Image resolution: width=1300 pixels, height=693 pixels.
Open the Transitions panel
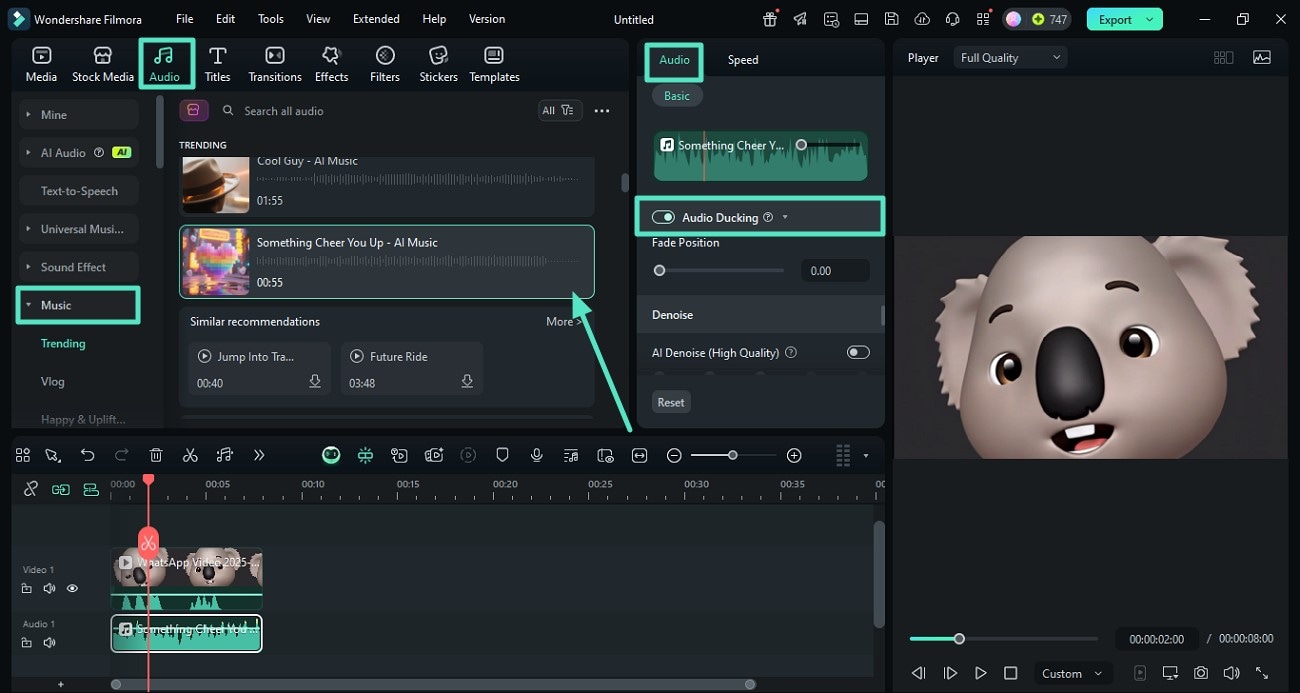tap(275, 64)
